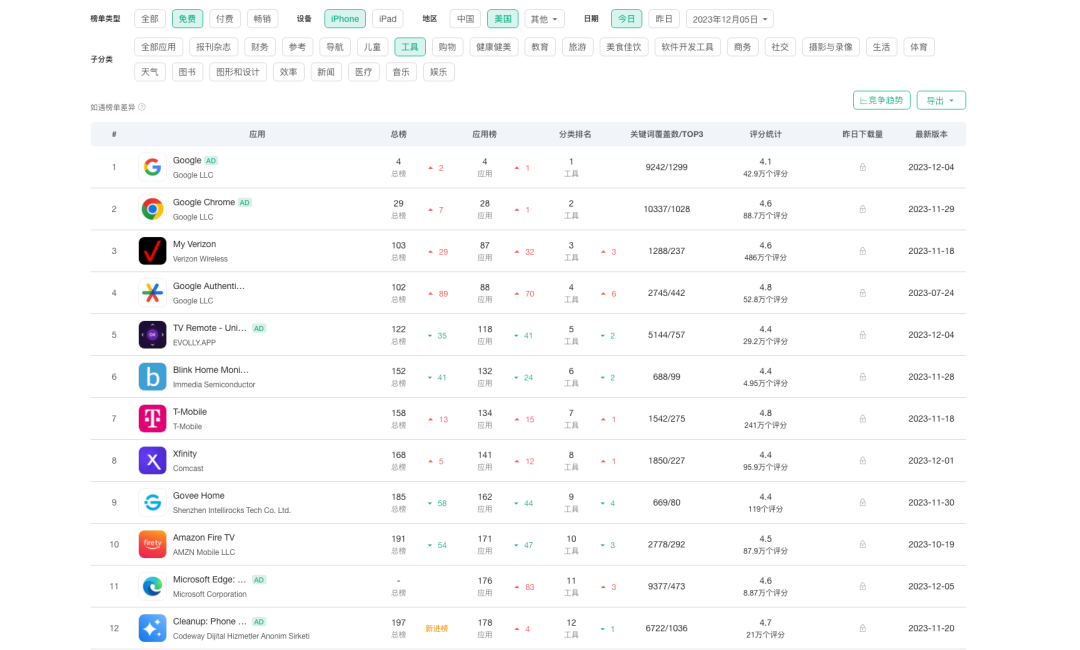Open the Microsoft Edge app icon
Image resolution: width=1080 pixels, height=650 pixels.
[x=152, y=587]
